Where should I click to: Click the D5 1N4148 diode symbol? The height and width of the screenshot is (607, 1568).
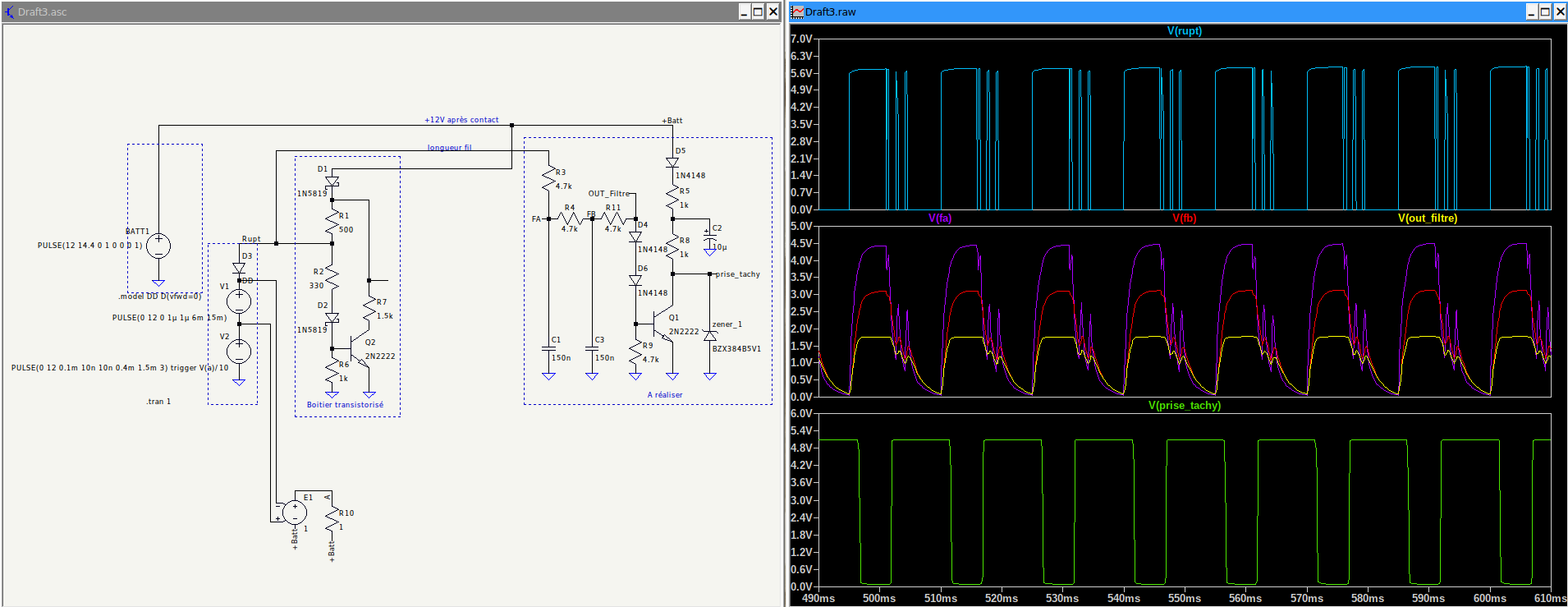click(672, 163)
